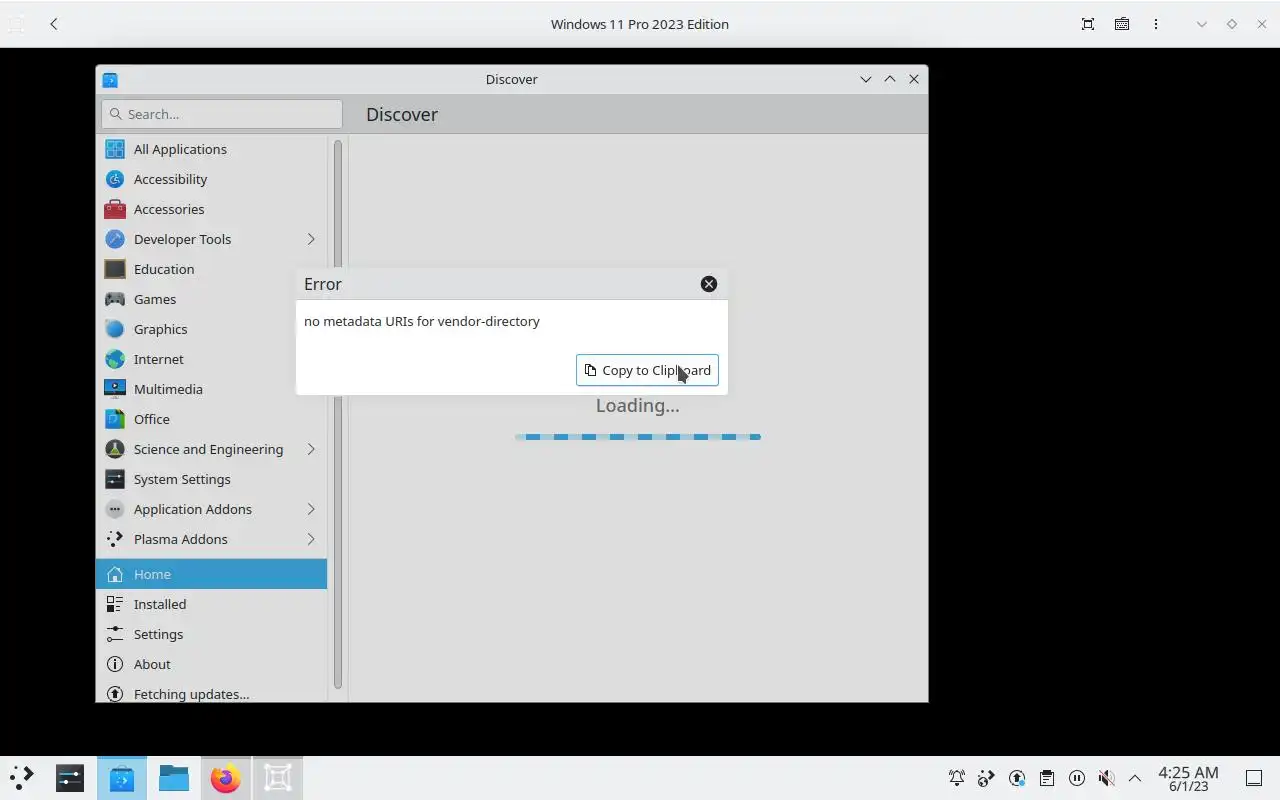Go to the Home page
Viewport: 1280px width, 800px height.
tap(211, 574)
